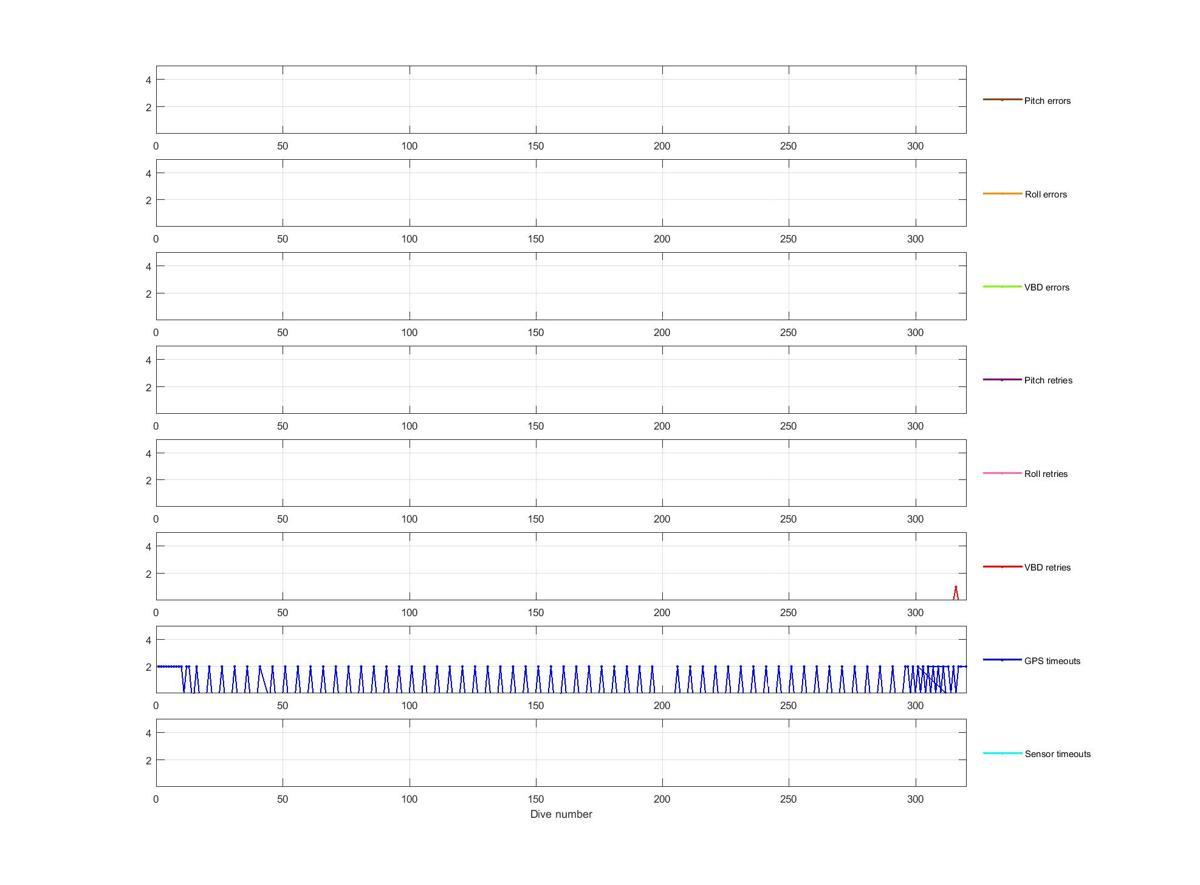The image size is (1200, 885).
Task: Click the VBD retries legend label
Action: [1047, 567]
